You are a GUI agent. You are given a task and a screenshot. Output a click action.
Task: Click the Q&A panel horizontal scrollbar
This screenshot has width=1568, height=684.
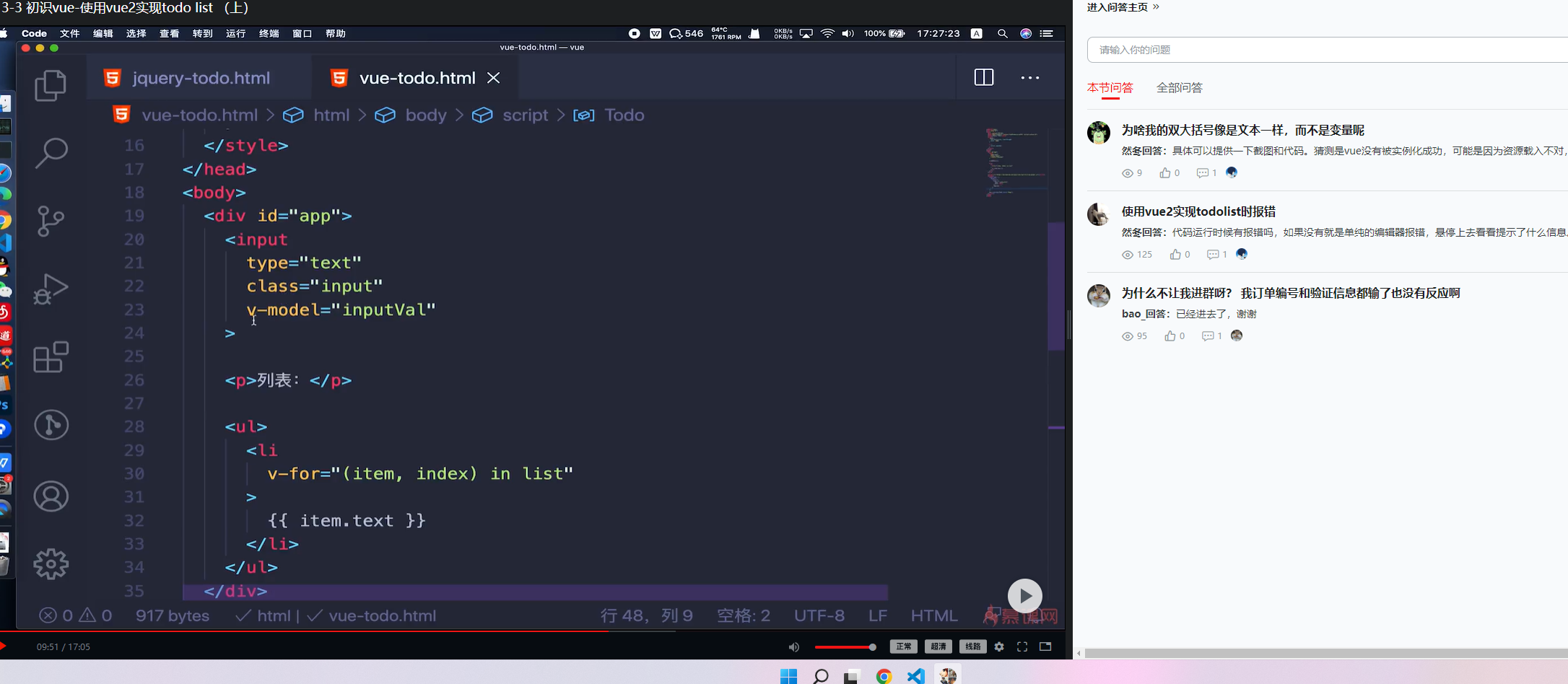coord(1326,654)
